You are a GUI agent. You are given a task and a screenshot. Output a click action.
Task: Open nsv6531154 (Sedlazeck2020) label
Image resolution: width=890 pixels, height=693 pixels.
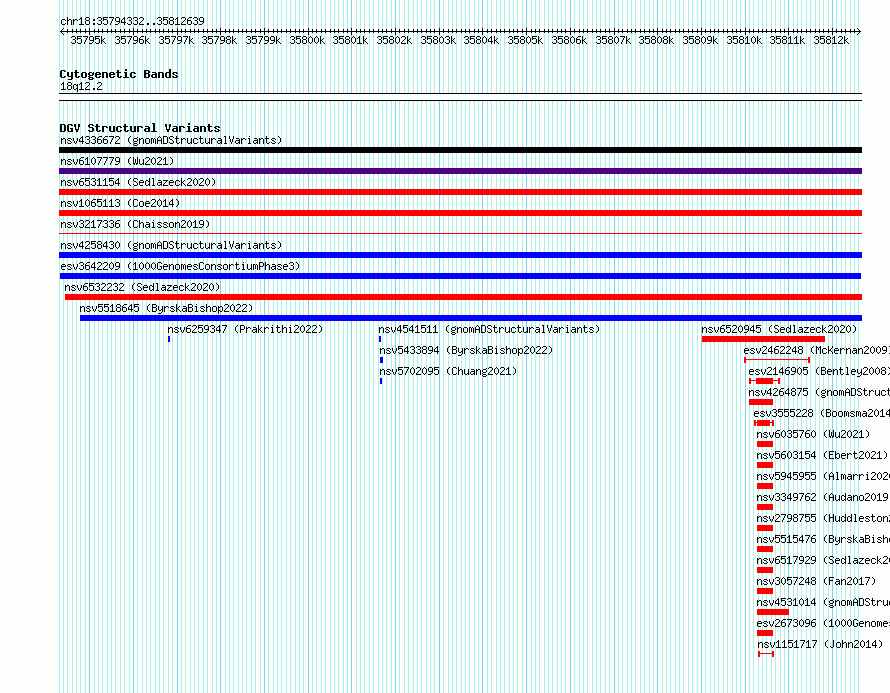point(138,182)
